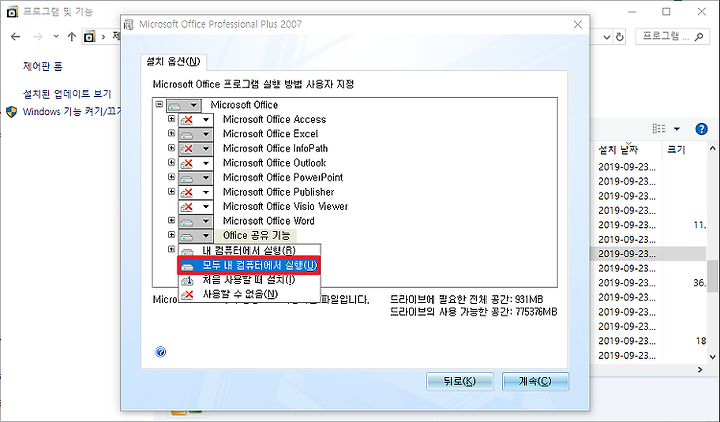Maximize the Programs and Features window
Screen dimensions: 720x422
666,12
